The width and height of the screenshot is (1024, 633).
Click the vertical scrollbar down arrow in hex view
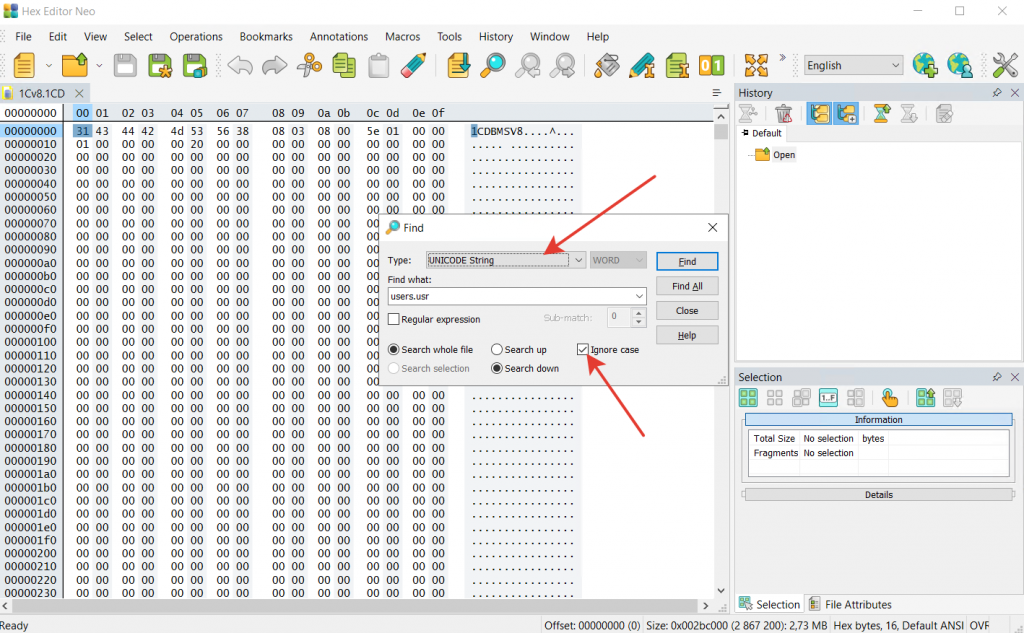click(x=721, y=591)
